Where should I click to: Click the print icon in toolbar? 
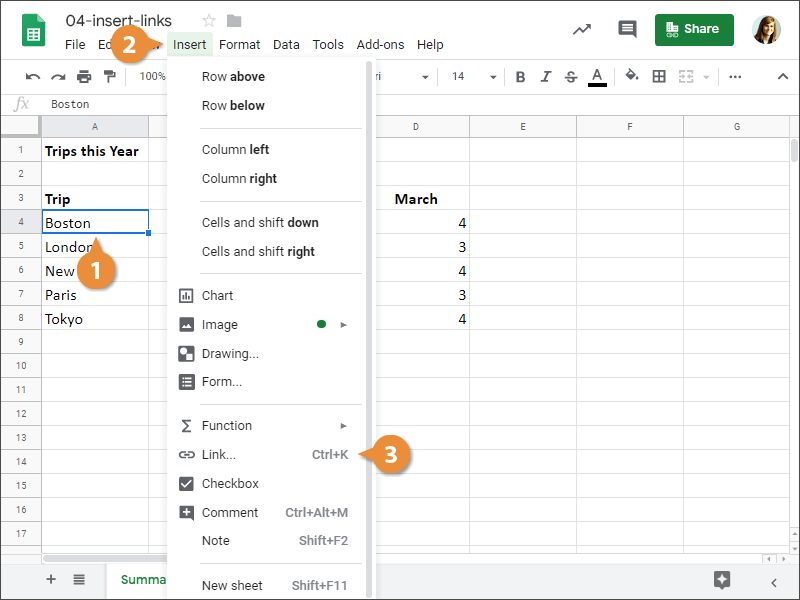click(x=84, y=77)
